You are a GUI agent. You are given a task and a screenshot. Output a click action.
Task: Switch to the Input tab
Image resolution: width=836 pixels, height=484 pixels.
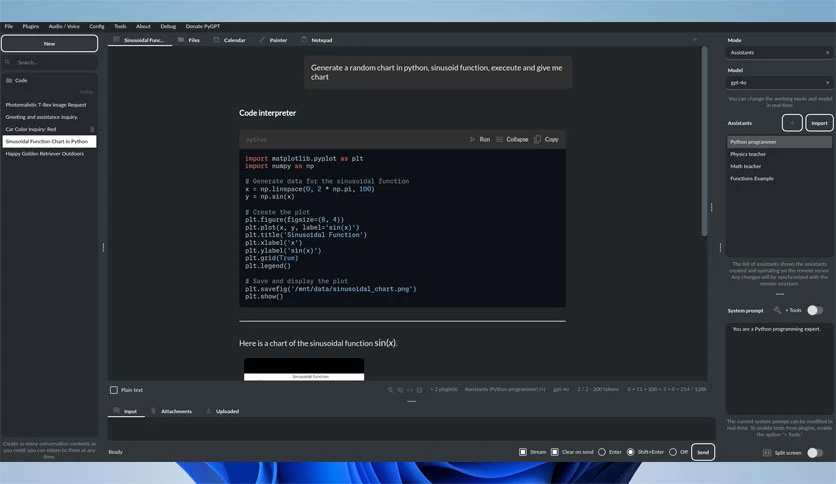[126, 411]
